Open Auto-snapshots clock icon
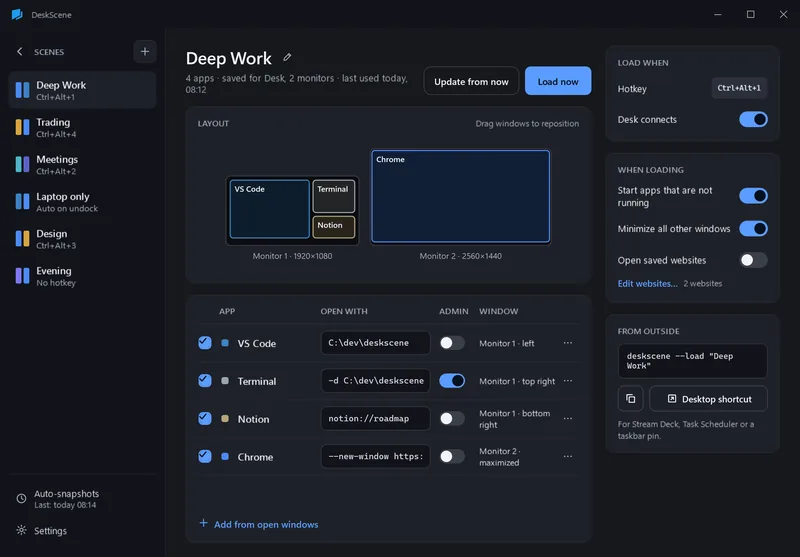 point(21,498)
